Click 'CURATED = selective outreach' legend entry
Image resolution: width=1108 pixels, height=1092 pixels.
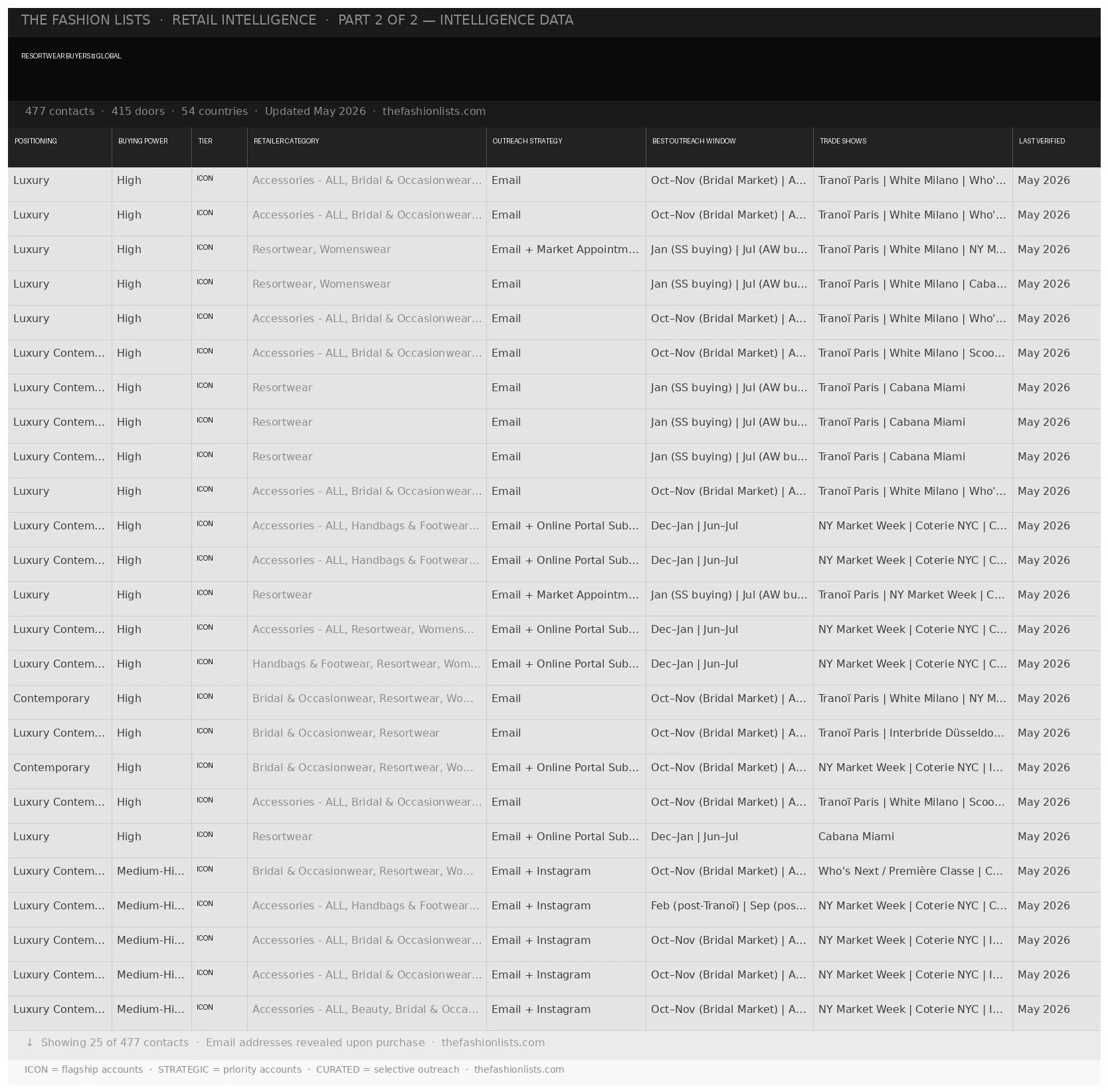(388, 1069)
